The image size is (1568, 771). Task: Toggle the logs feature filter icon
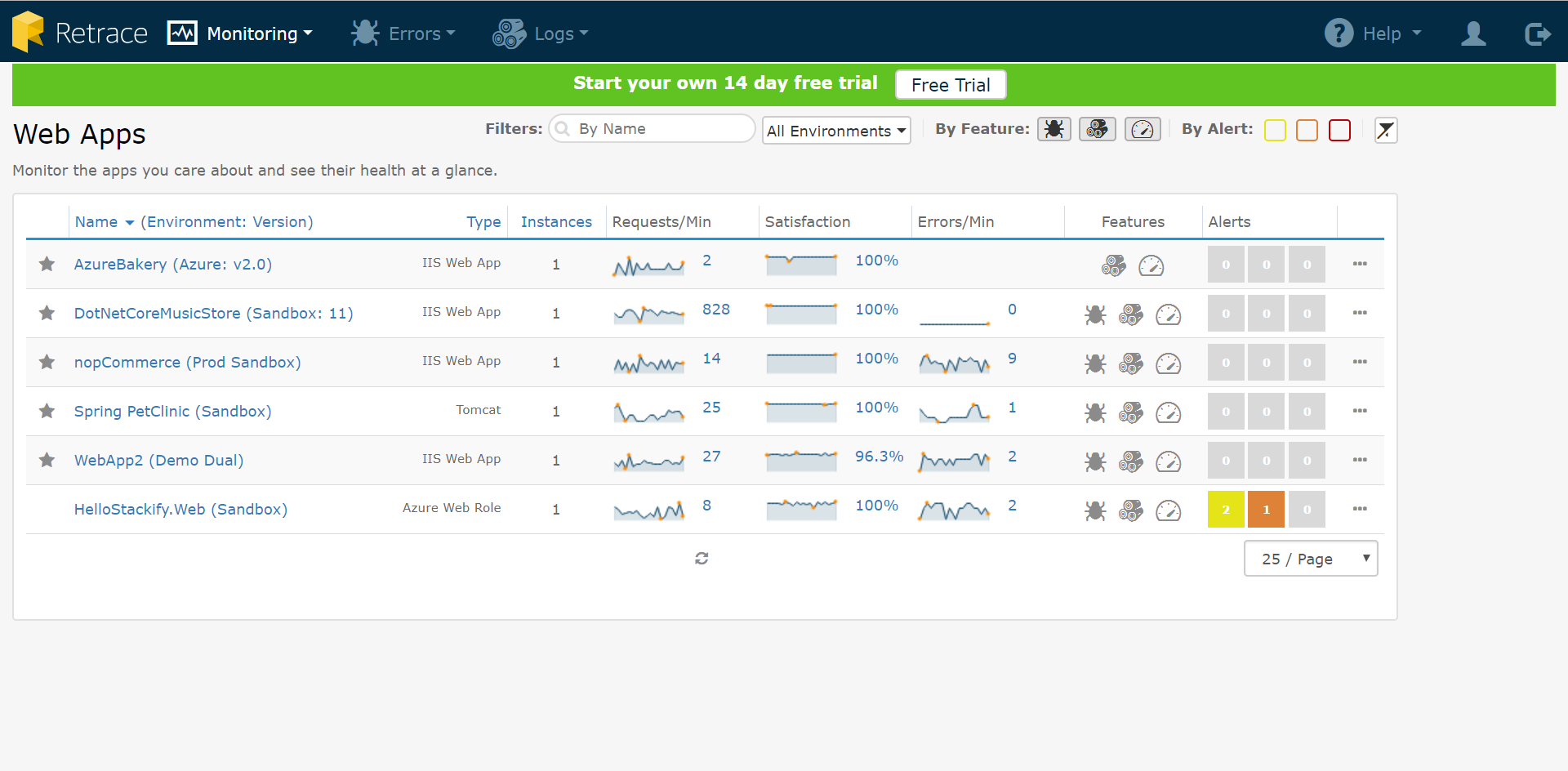(x=1098, y=129)
